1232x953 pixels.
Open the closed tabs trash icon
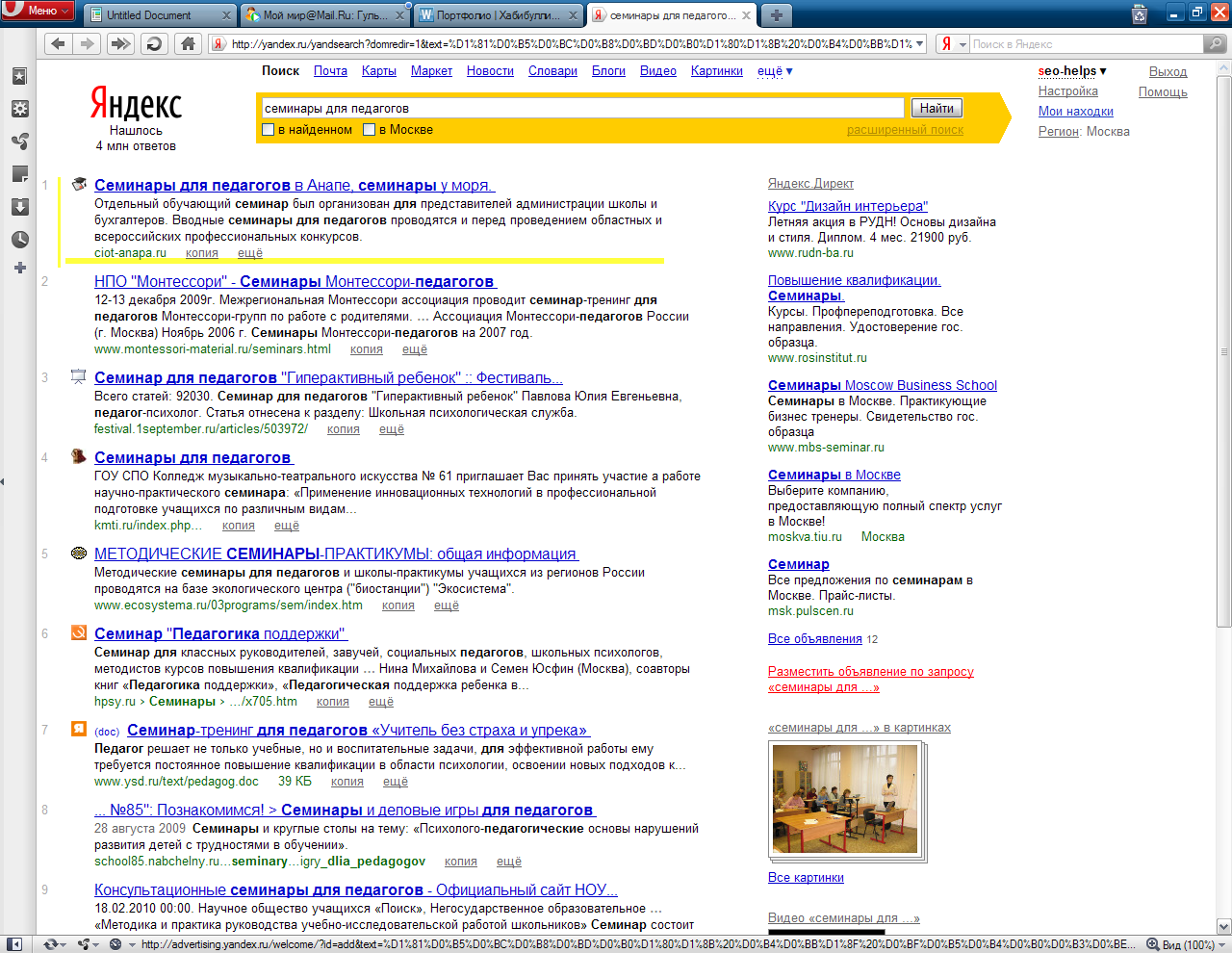pyautogui.click(x=1140, y=13)
